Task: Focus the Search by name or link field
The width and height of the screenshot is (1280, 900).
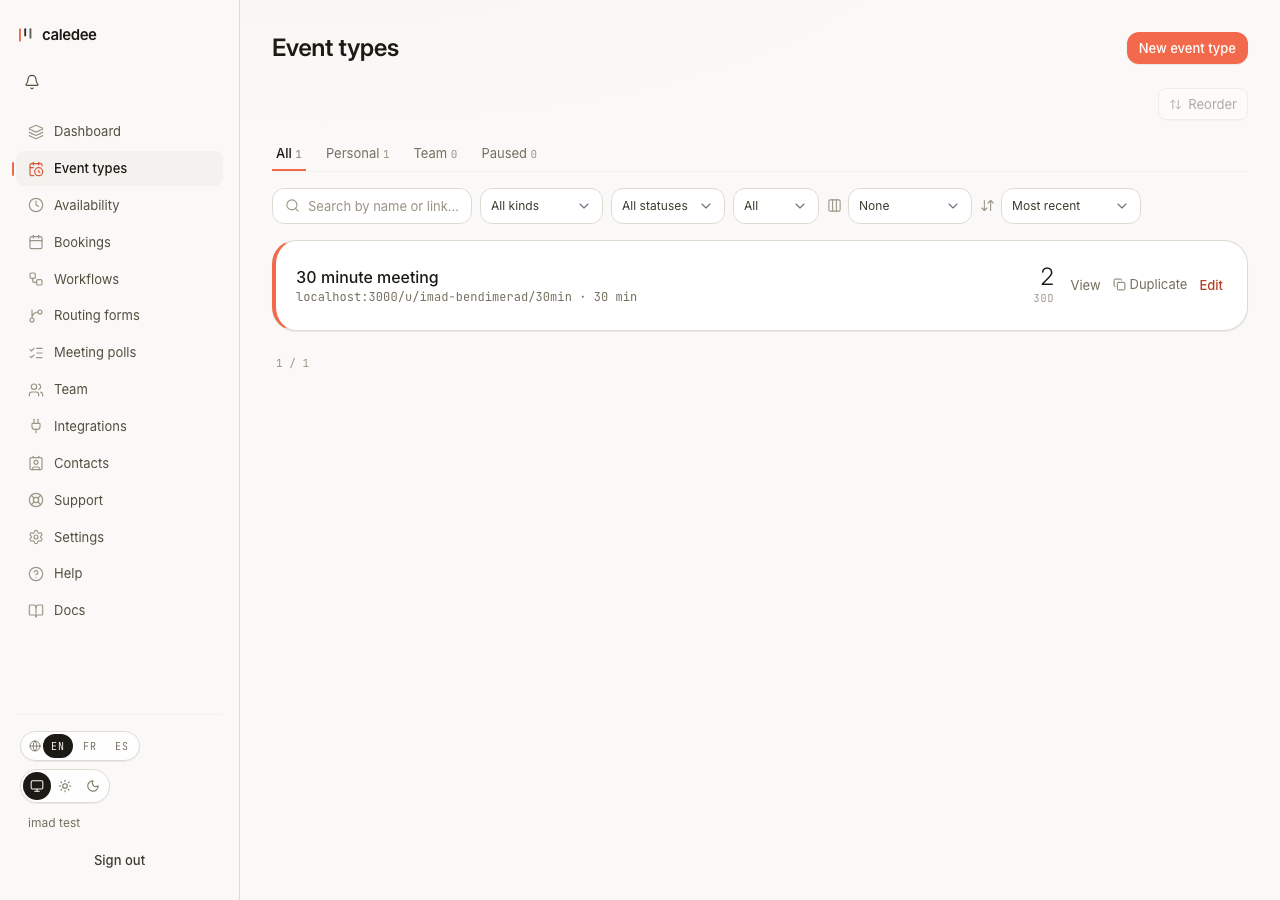Action: pyautogui.click(x=372, y=205)
